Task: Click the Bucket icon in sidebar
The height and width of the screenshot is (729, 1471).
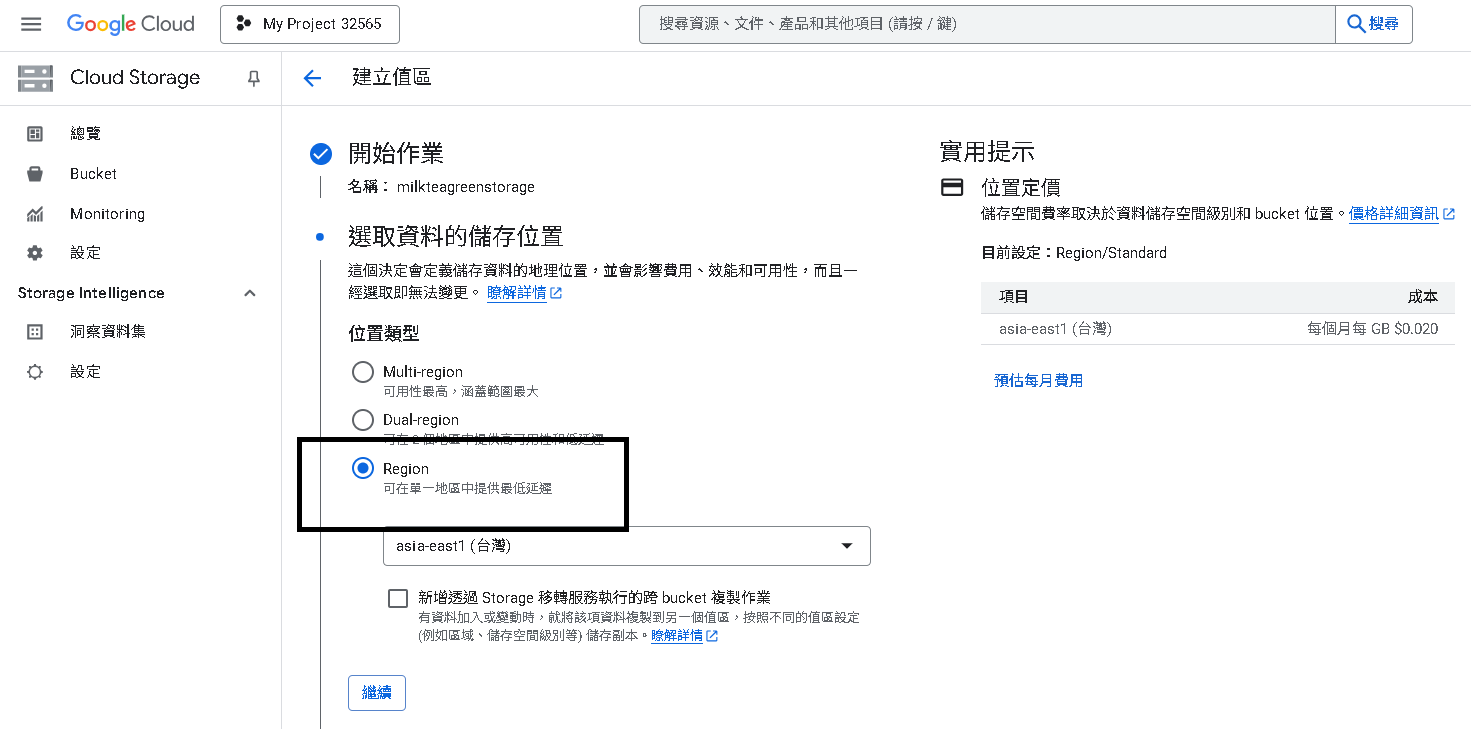Action: (x=35, y=174)
